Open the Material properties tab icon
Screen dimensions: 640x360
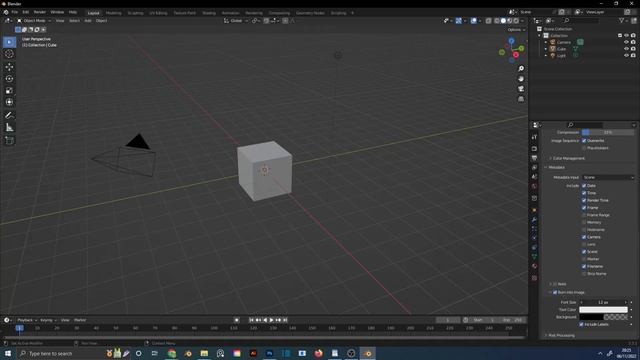(x=534, y=266)
